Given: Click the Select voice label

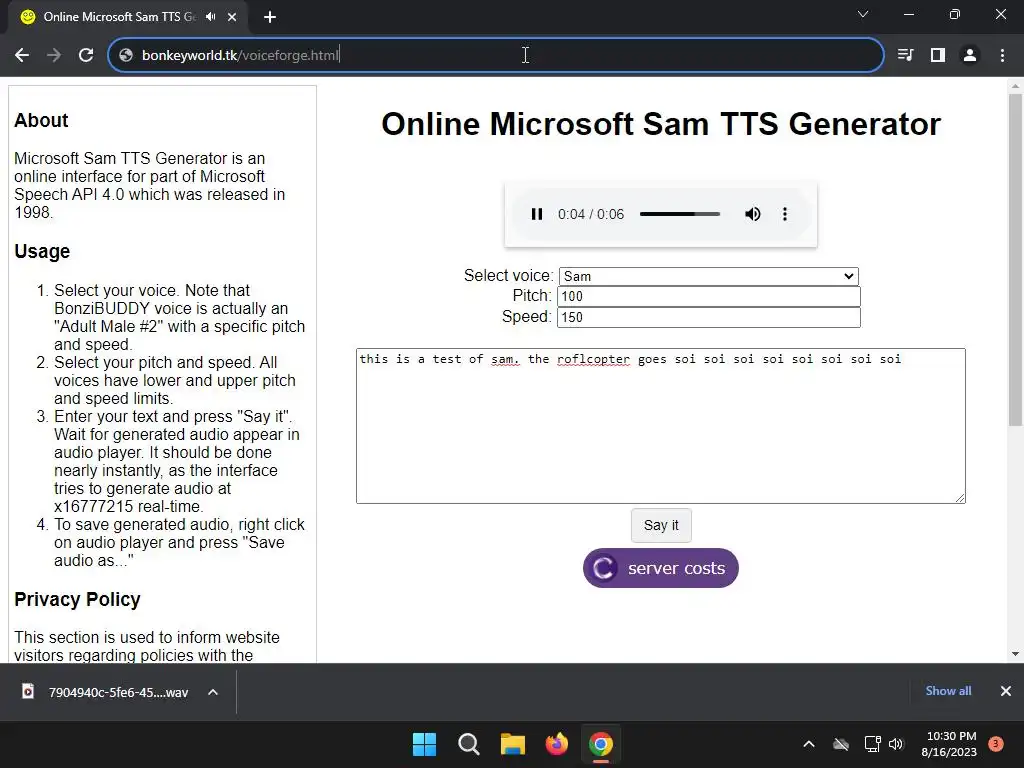Looking at the screenshot, I should point(508,276).
